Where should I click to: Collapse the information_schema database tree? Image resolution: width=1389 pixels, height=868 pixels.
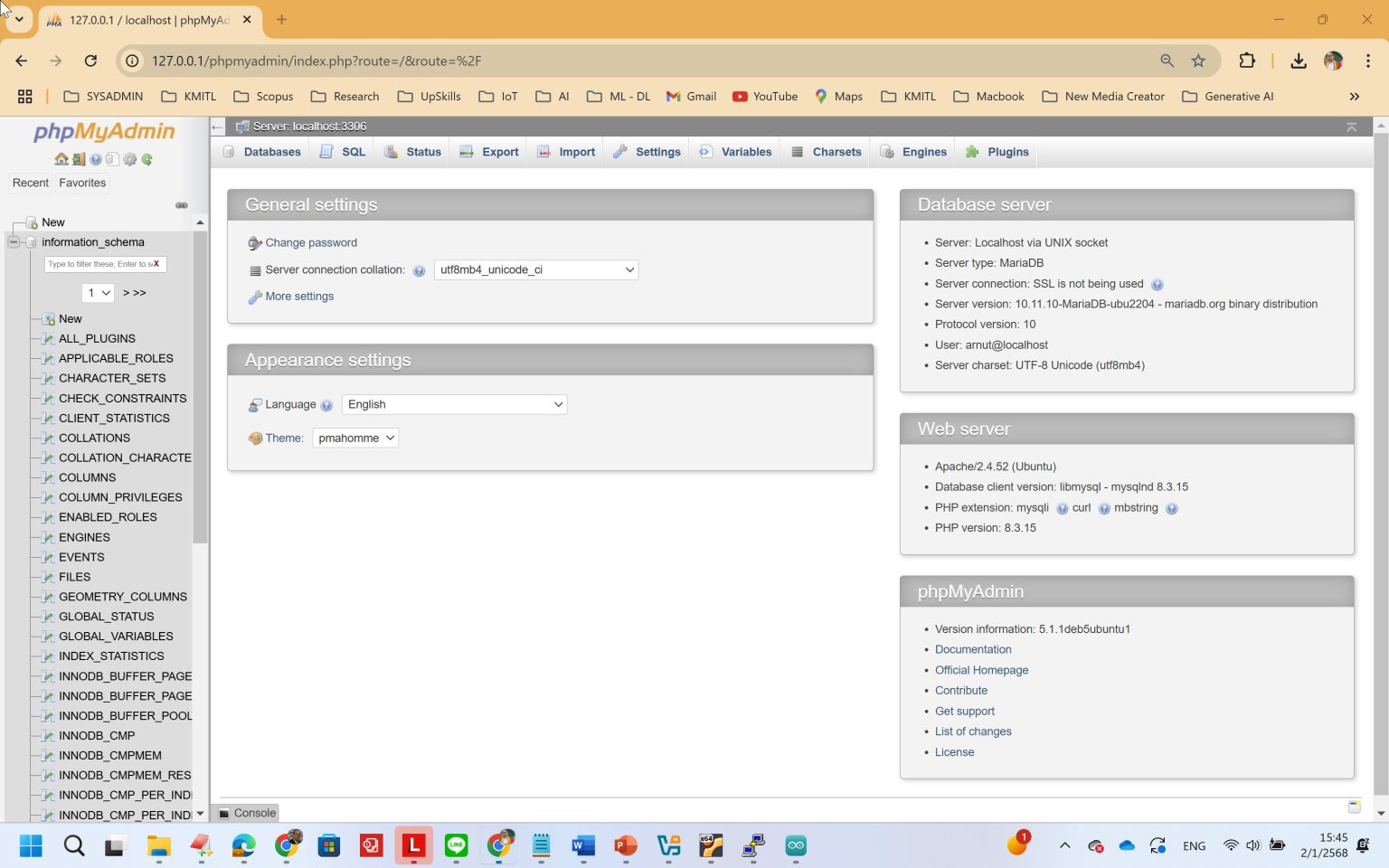[14, 242]
